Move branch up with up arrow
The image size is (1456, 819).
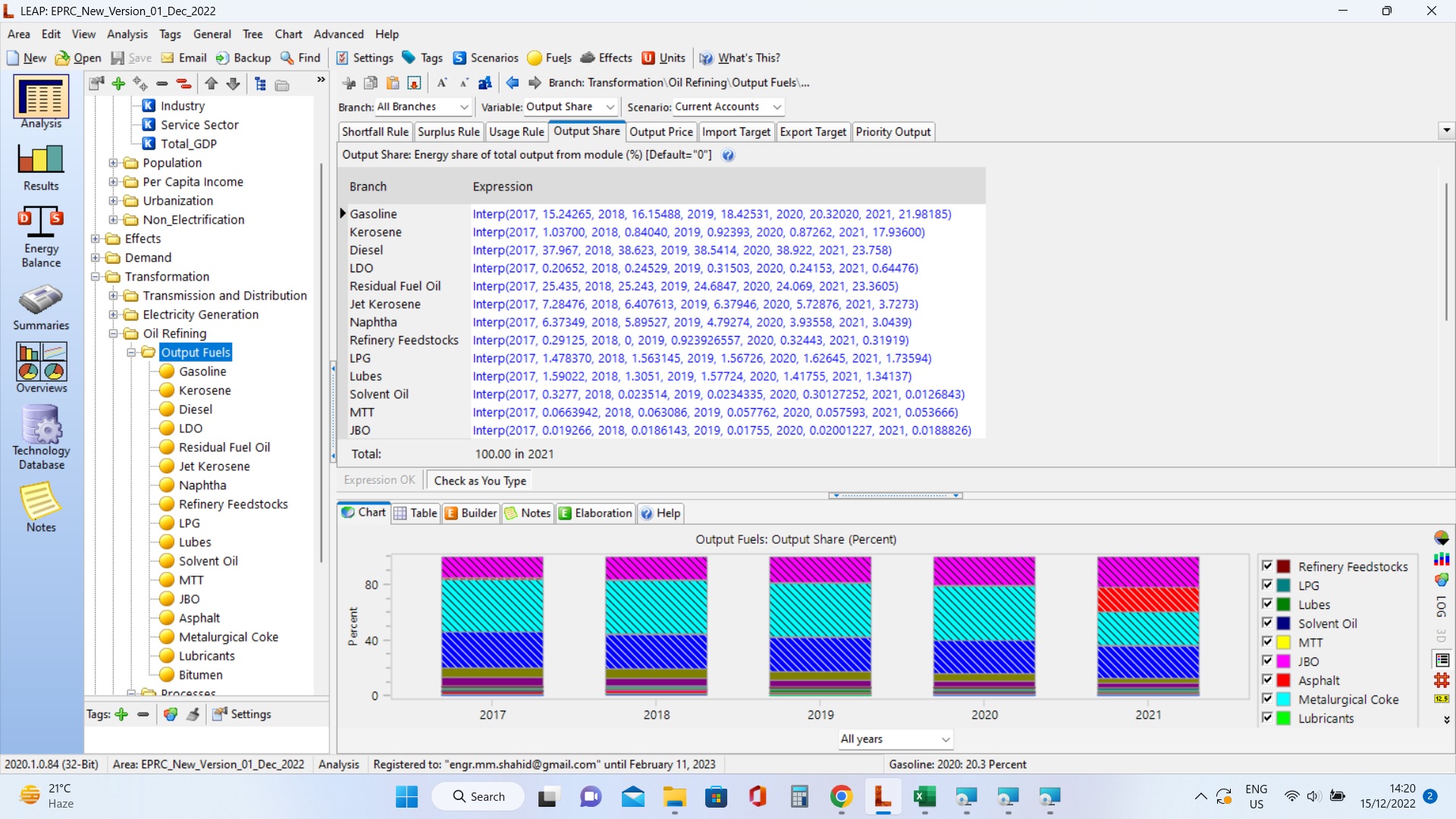(x=211, y=83)
